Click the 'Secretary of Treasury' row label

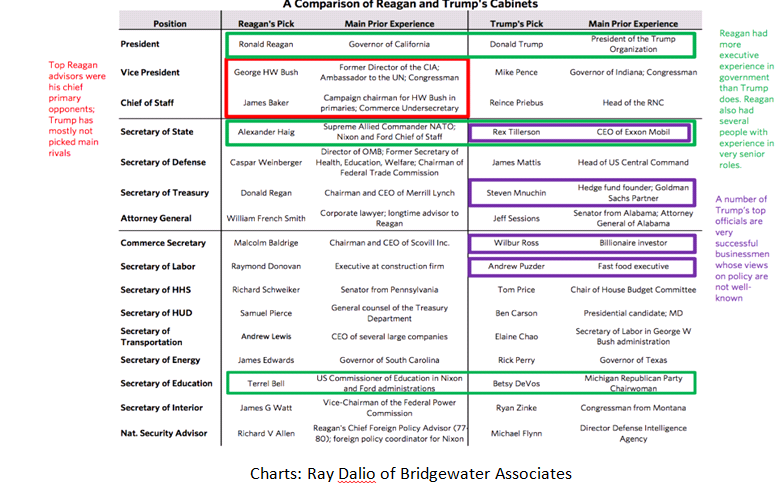164,193
